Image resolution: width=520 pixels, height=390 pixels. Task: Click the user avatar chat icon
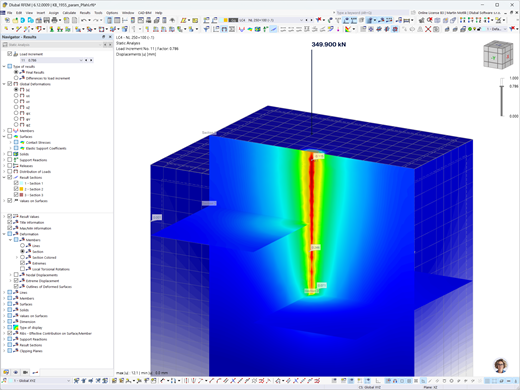click(501, 365)
